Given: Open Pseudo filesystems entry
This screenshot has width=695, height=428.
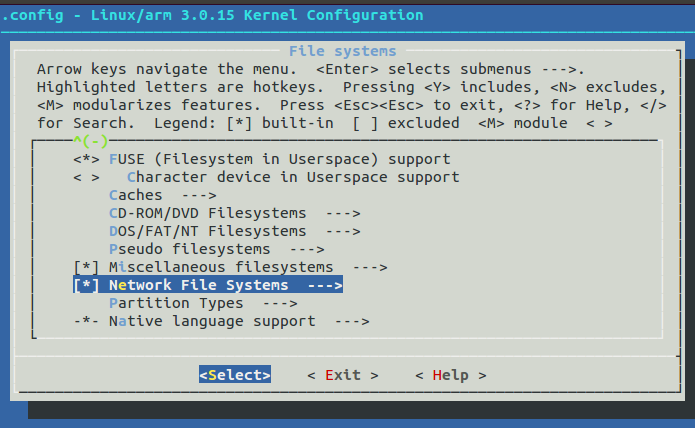Looking at the screenshot, I should point(190,249).
